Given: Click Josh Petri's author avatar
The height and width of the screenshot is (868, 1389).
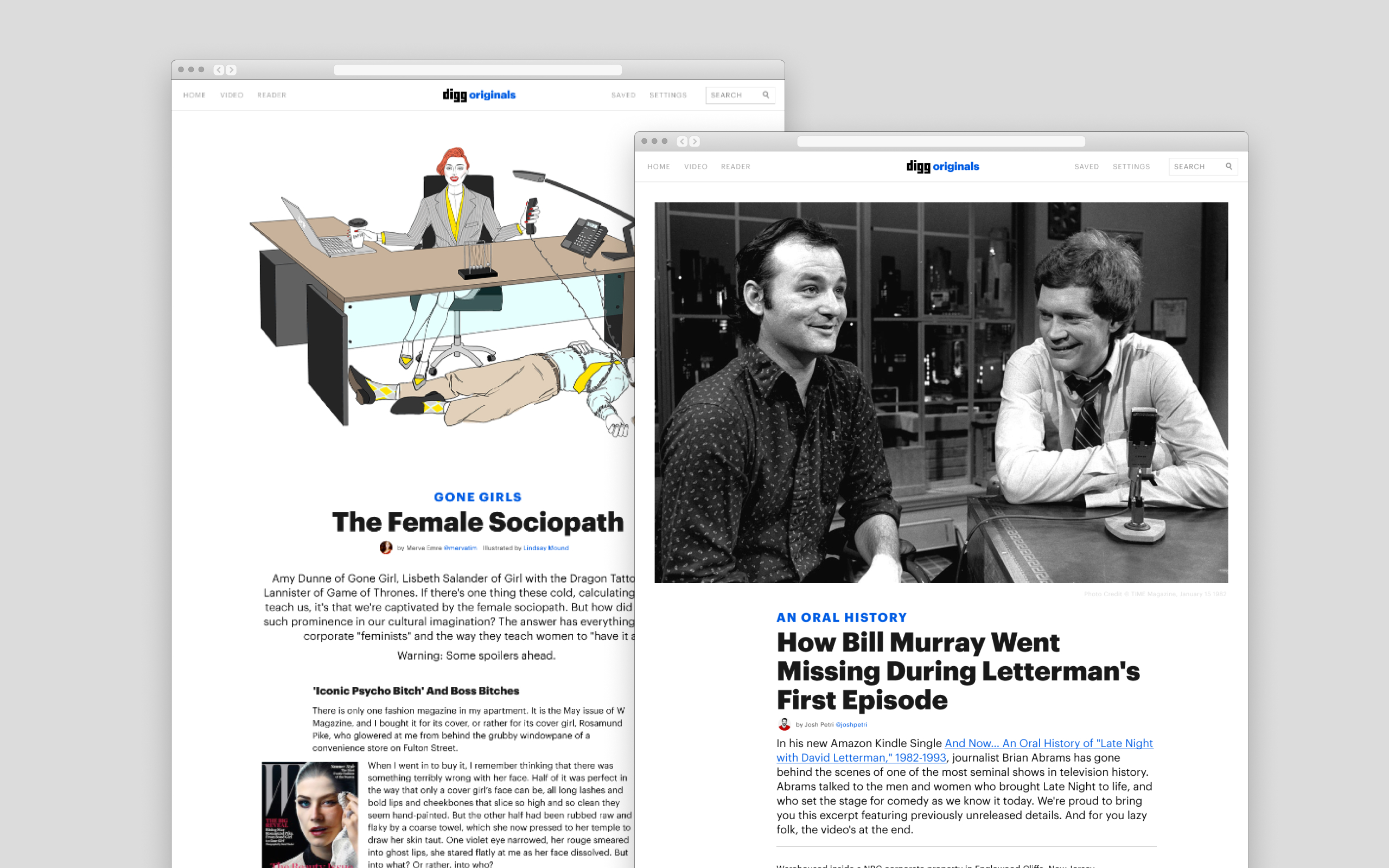Looking at the screenshot, I should pyautogui.click(x=784, y=724).
